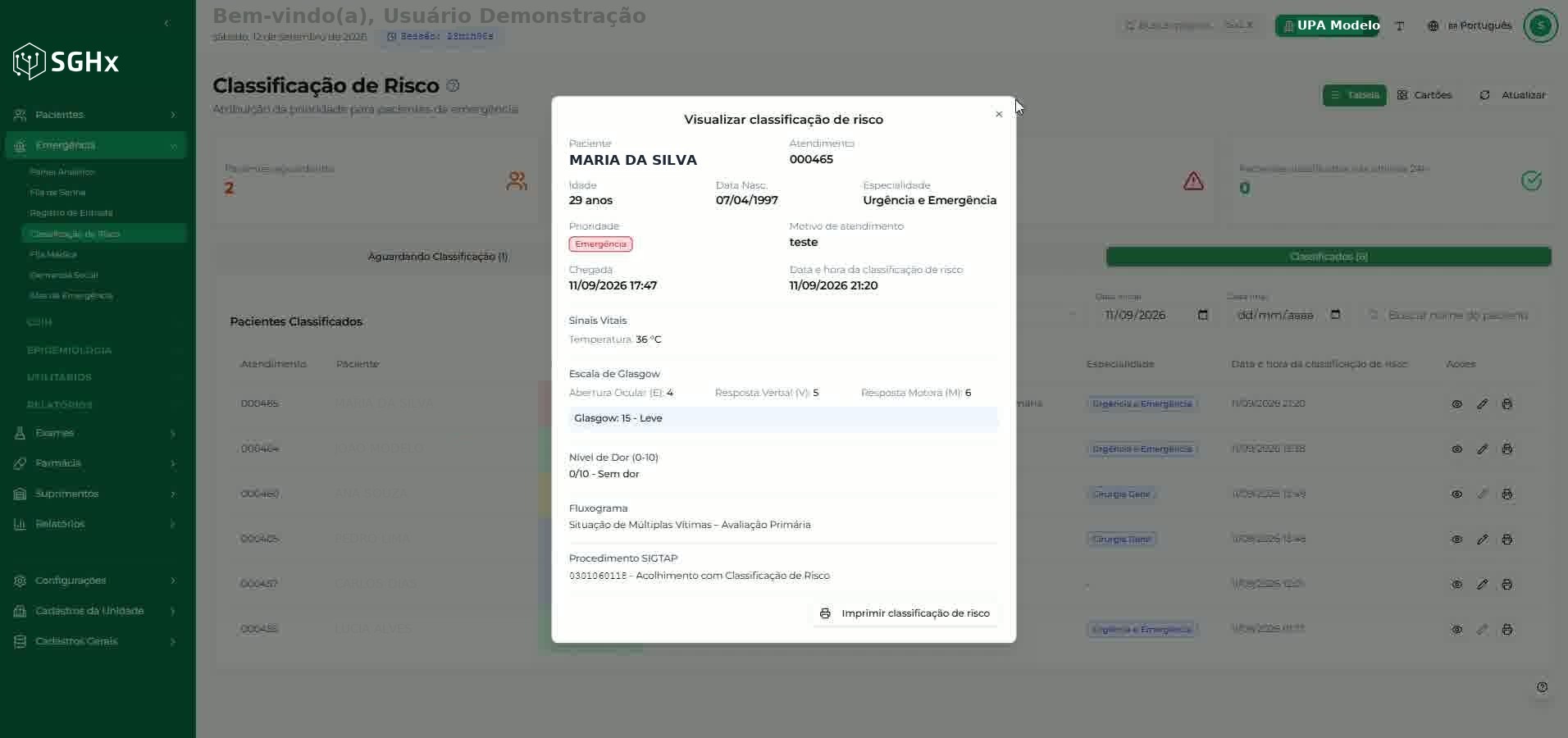
Task: Open the font size adjustment icon
Action: pyautogui.click(x=1400, y=25)
